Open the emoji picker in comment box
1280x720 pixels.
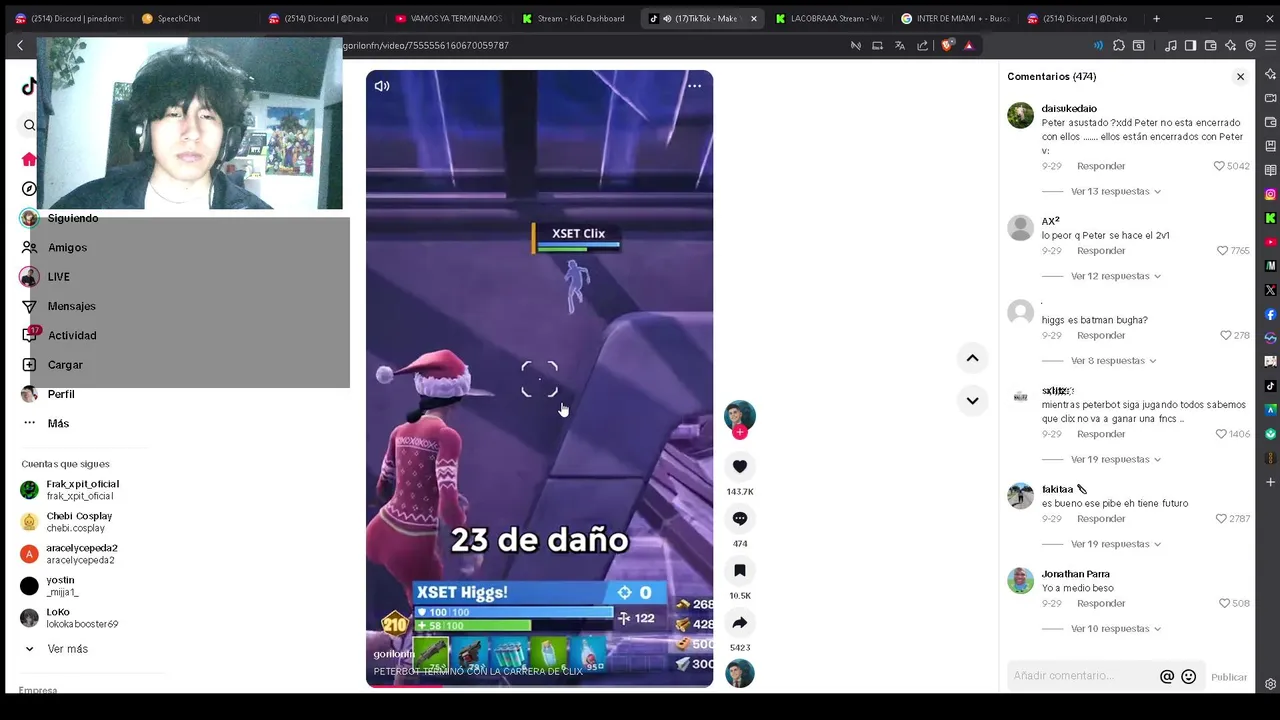pyautogui.click(x=1189, y=676)
